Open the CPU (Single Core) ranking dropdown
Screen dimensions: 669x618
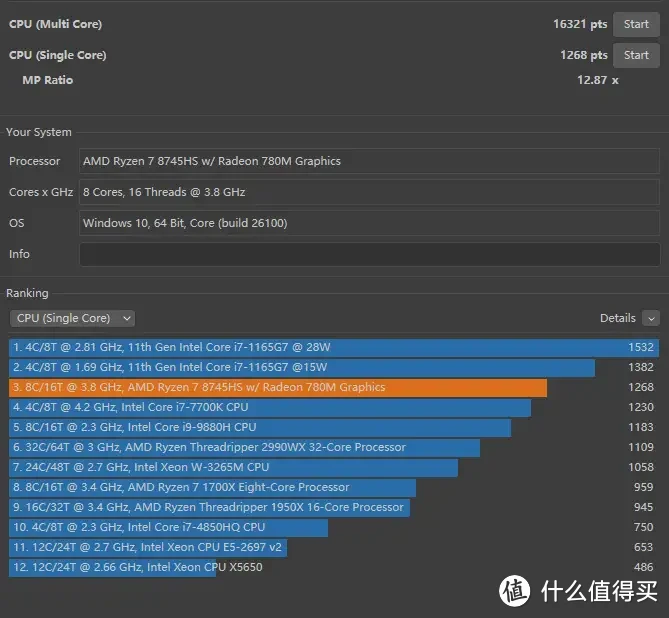[73, 318]
